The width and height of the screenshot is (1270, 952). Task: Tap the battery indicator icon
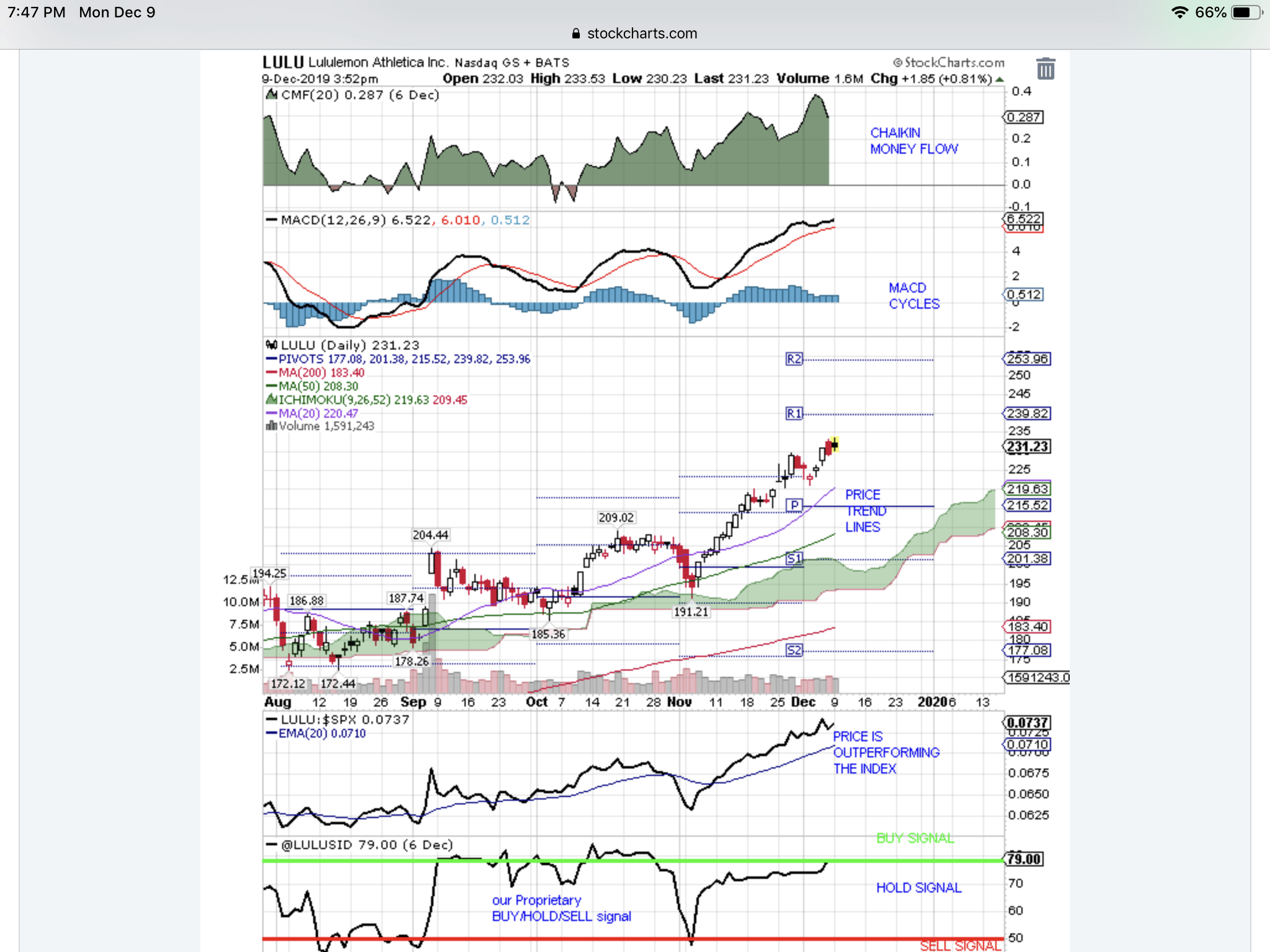1247,12
